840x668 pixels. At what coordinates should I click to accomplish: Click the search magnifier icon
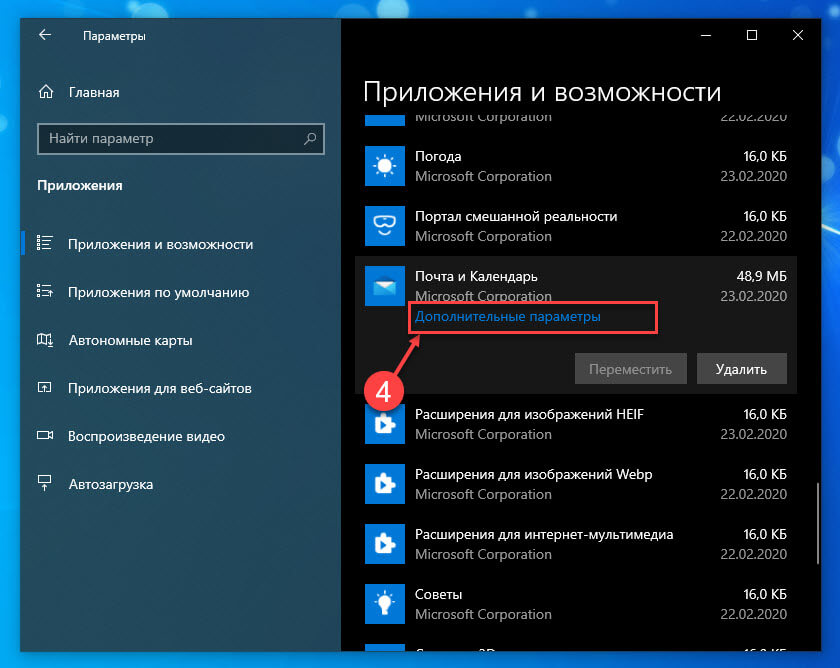pos(310,139)
